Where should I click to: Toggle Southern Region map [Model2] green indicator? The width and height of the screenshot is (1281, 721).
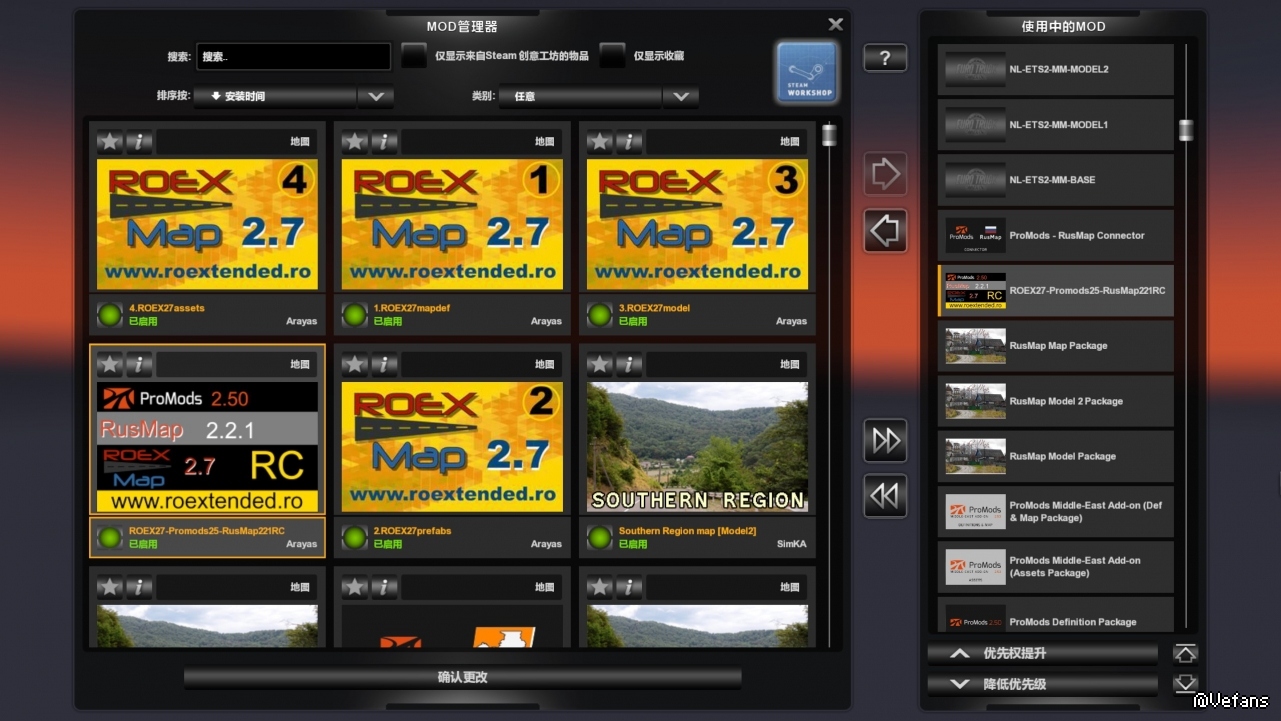click(600, 538)
